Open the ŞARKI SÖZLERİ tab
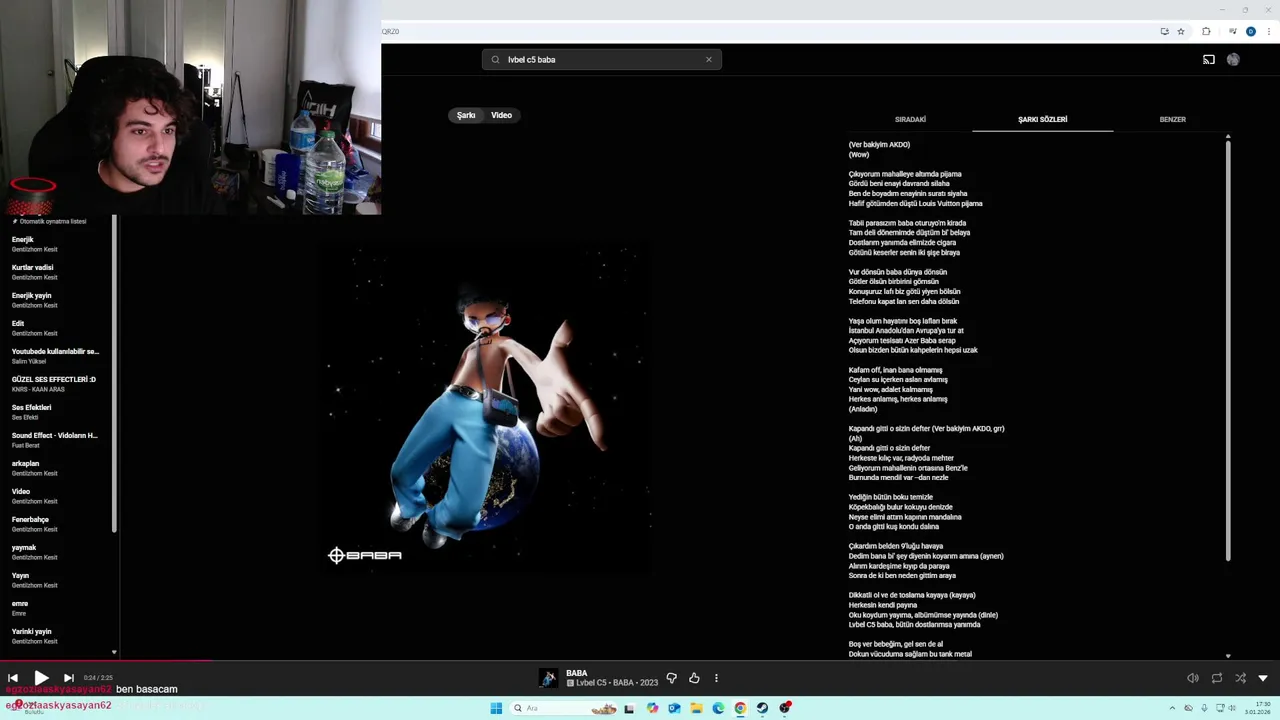 [x=1042, y=119]
